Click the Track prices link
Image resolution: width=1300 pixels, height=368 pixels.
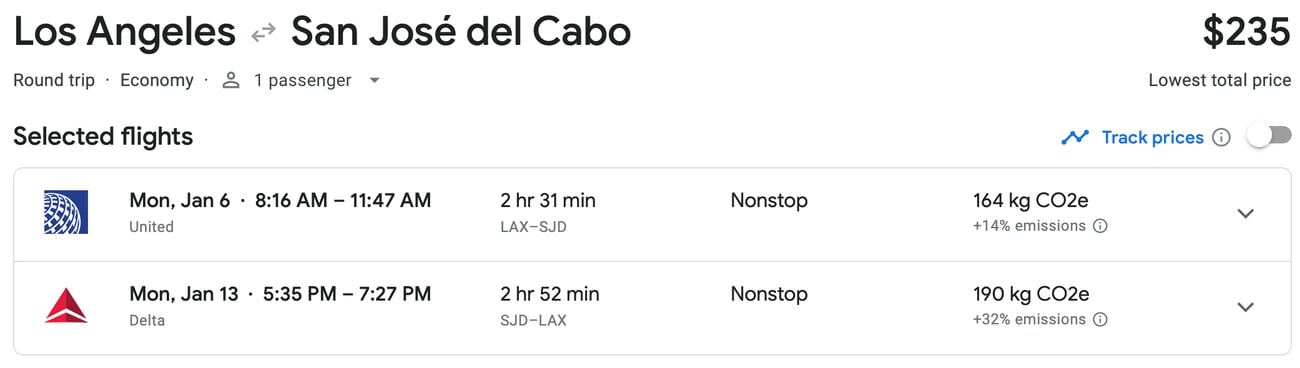tap(1152, 138)
